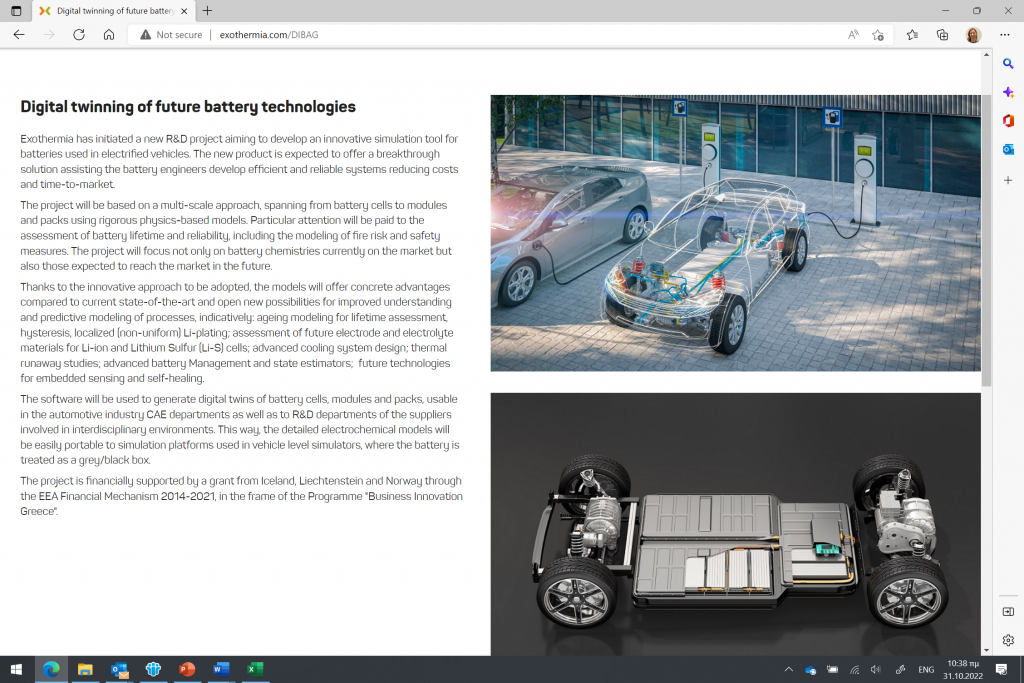Maximize or restore the Edge window
The image size is (1024, 683).
[x=976, y=10]
